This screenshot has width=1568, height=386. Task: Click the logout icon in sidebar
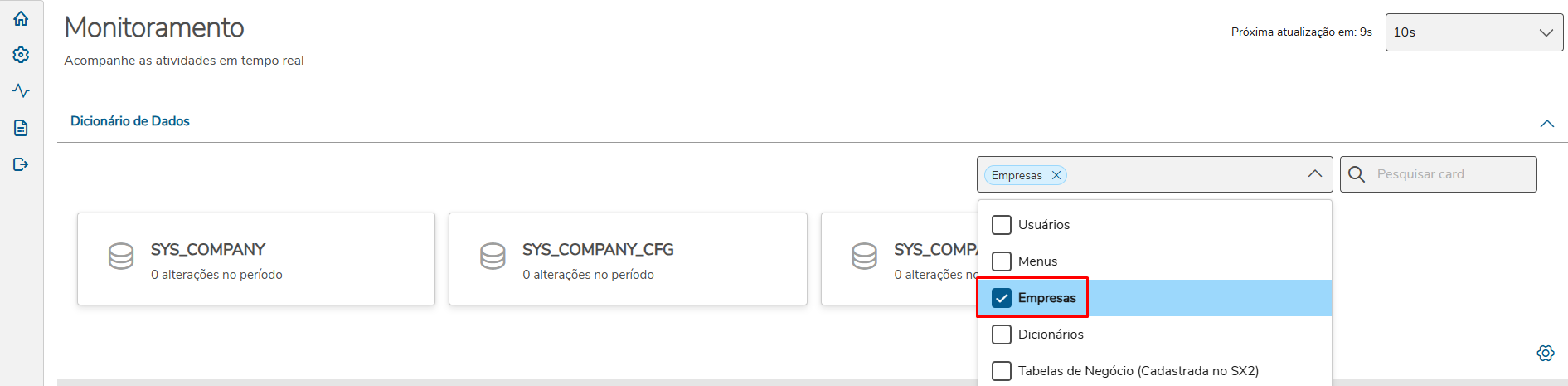(21, 164)
